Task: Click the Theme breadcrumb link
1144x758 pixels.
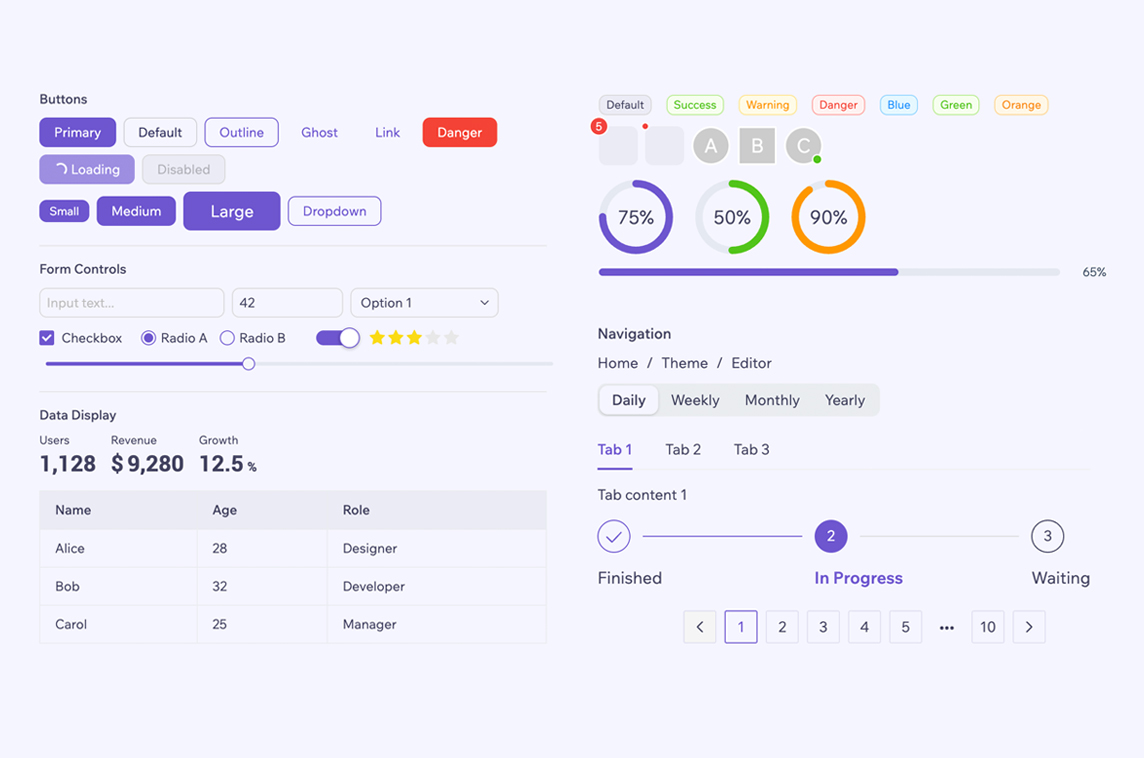Action: click(684, 363)
